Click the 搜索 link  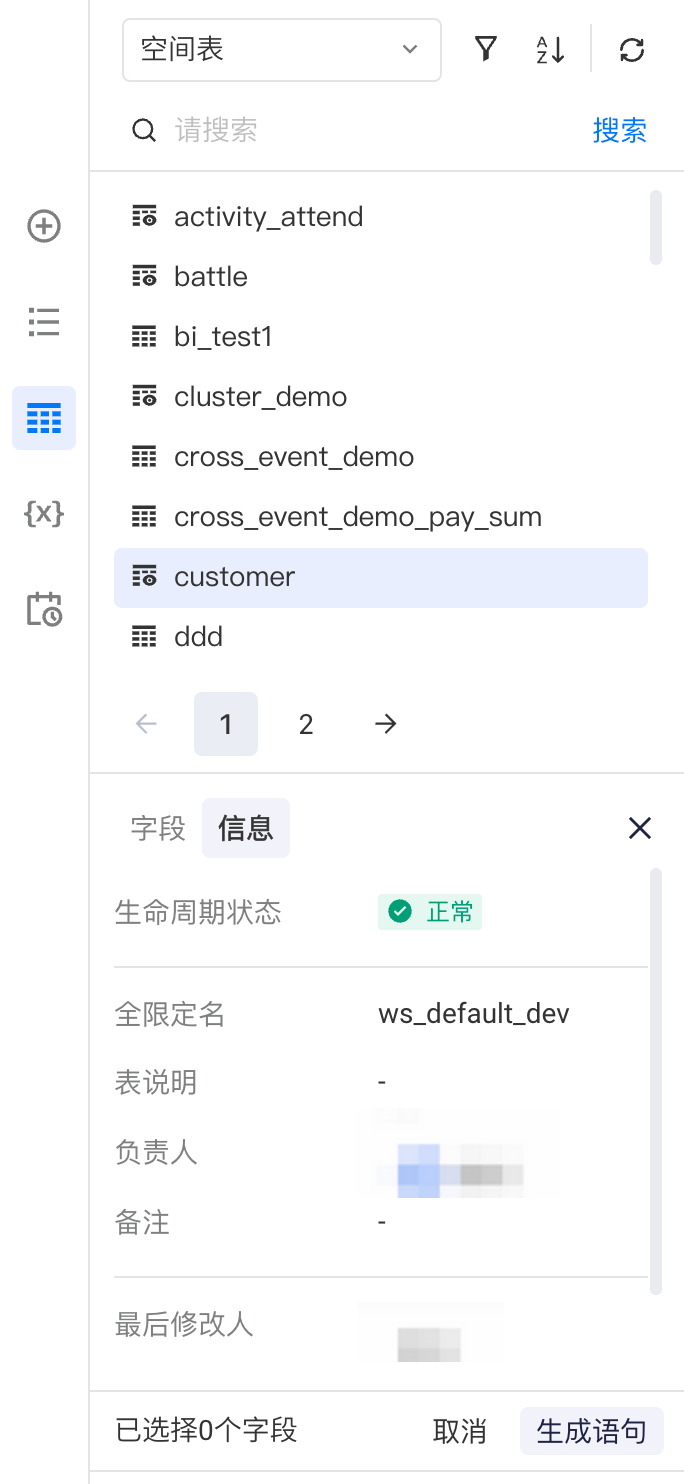[620, 130]
